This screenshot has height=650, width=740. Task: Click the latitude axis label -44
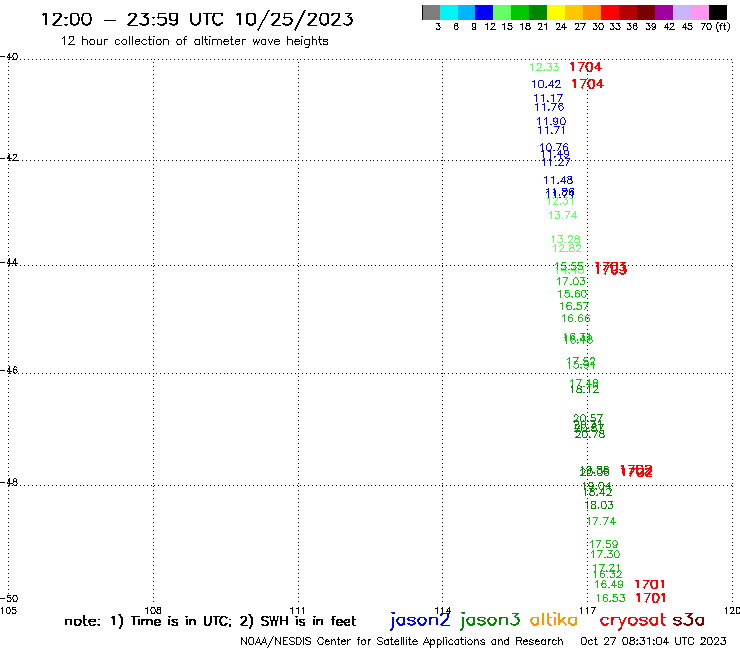9,262
